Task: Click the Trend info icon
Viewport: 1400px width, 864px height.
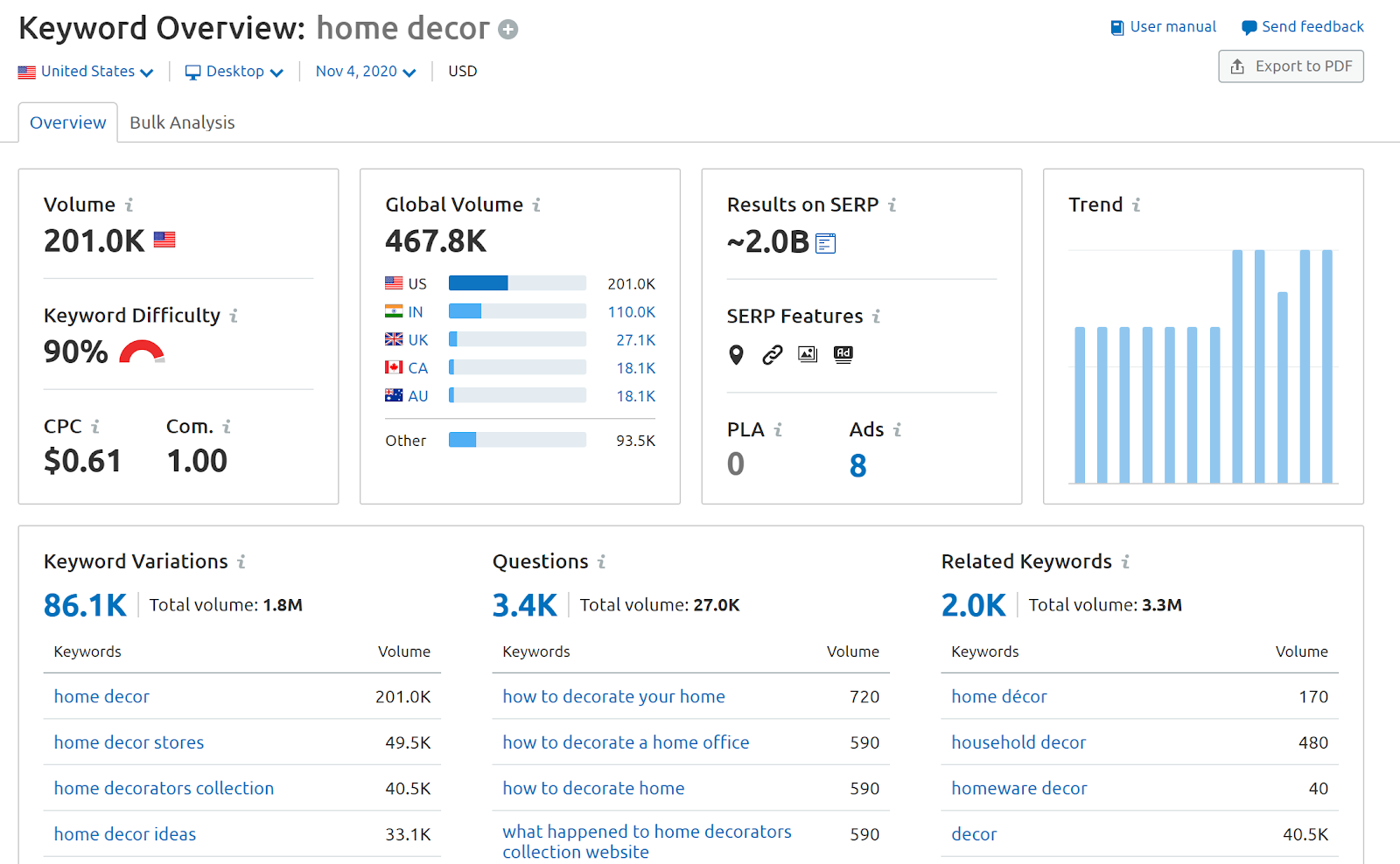Action: [1135, 205]
